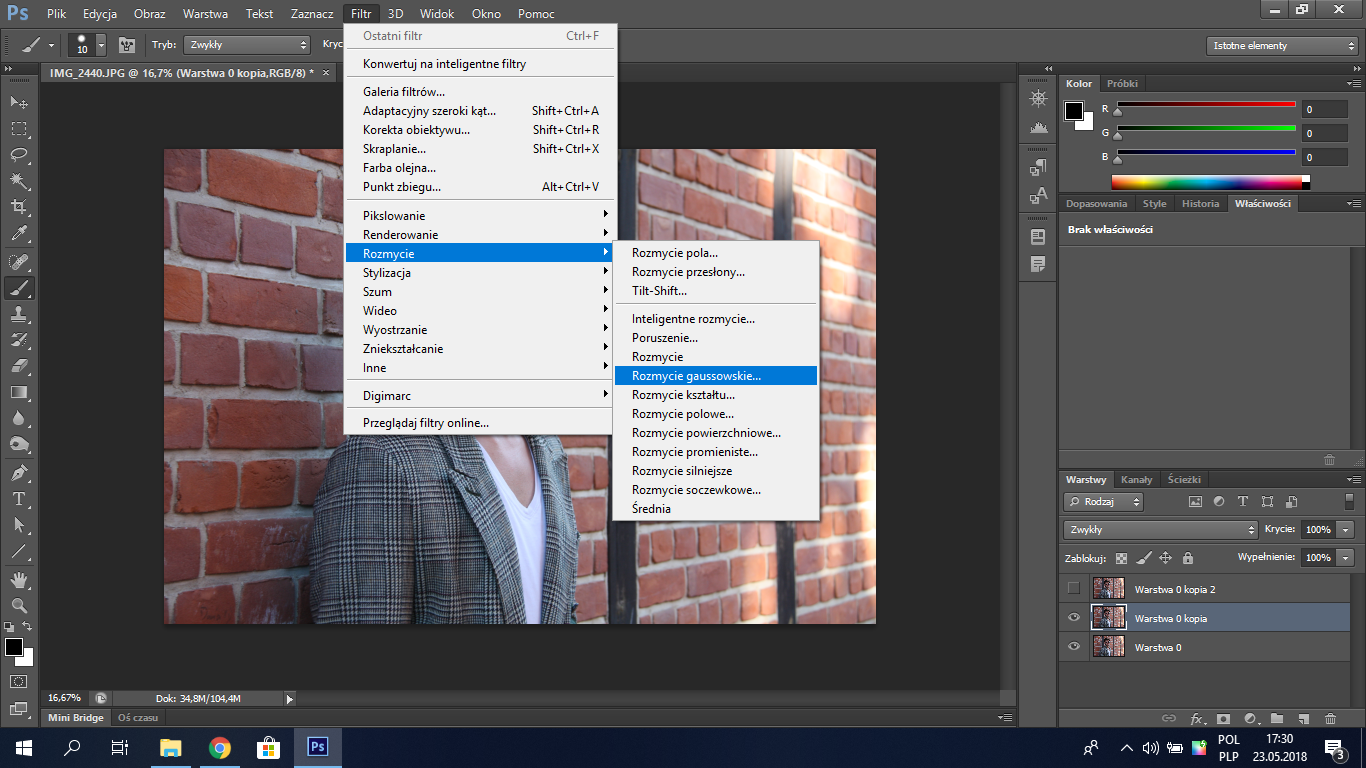Choose Rozmycie gaussowskie from the submenu
The image size is (1366, 768).
point(696,376)
